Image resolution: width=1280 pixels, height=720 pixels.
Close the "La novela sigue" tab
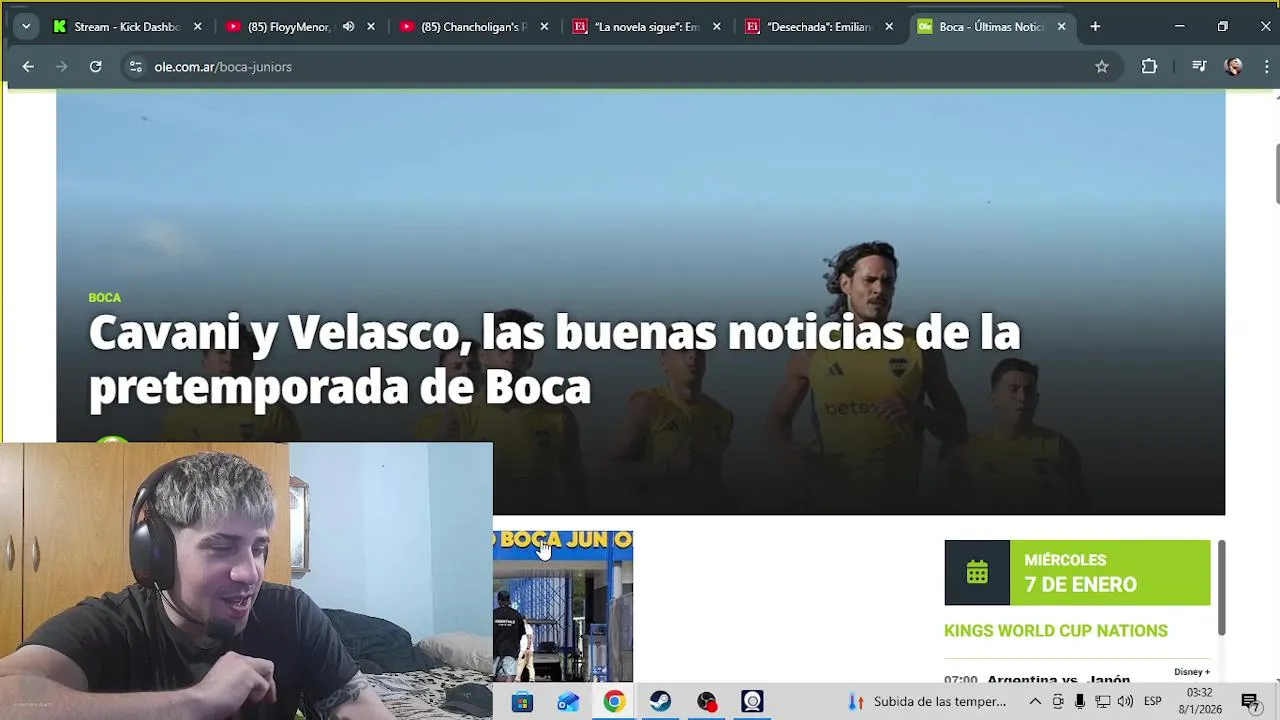pos(717,27)
